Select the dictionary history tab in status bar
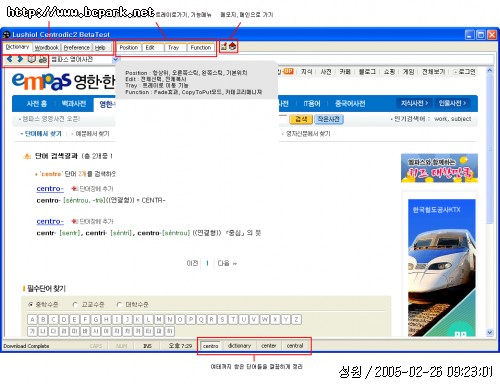500x384 pixels. (239, 346)
